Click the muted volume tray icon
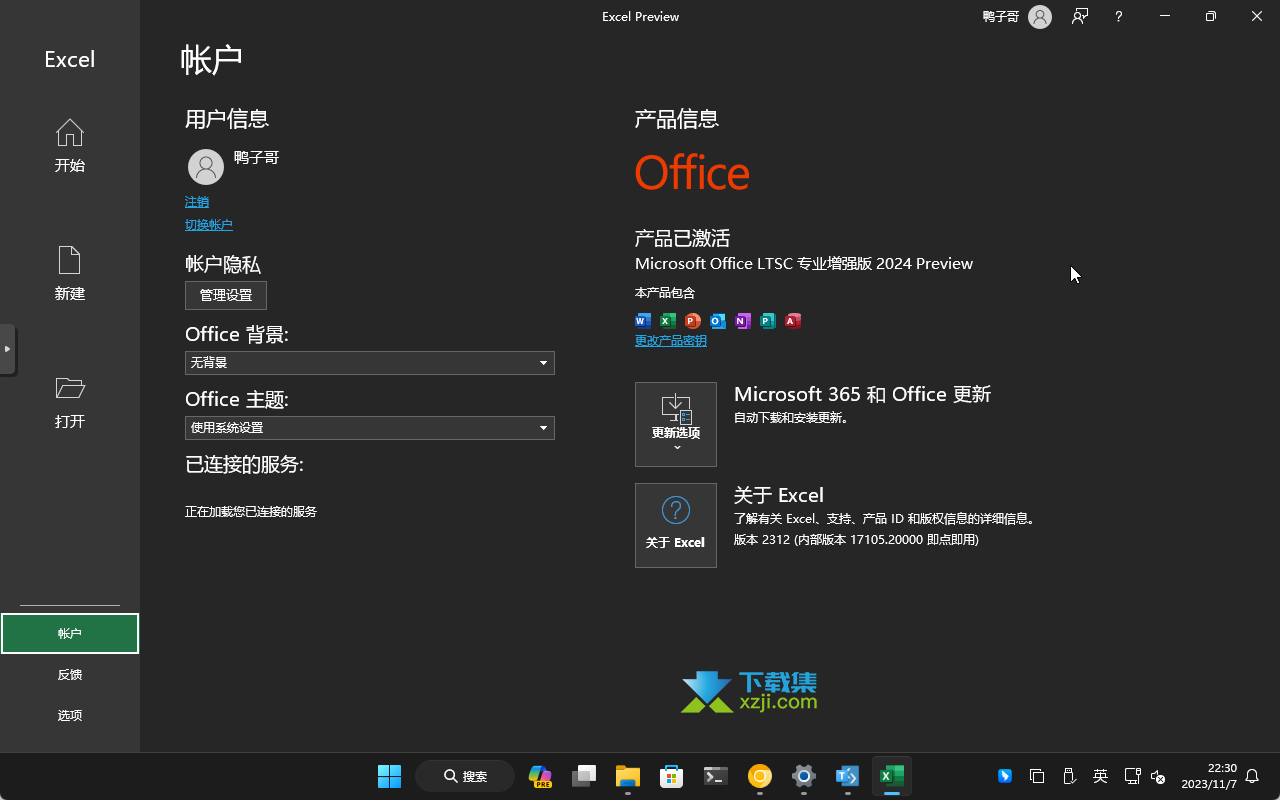The height and width of the screenshot is (800, 1280). (1159, 776)
